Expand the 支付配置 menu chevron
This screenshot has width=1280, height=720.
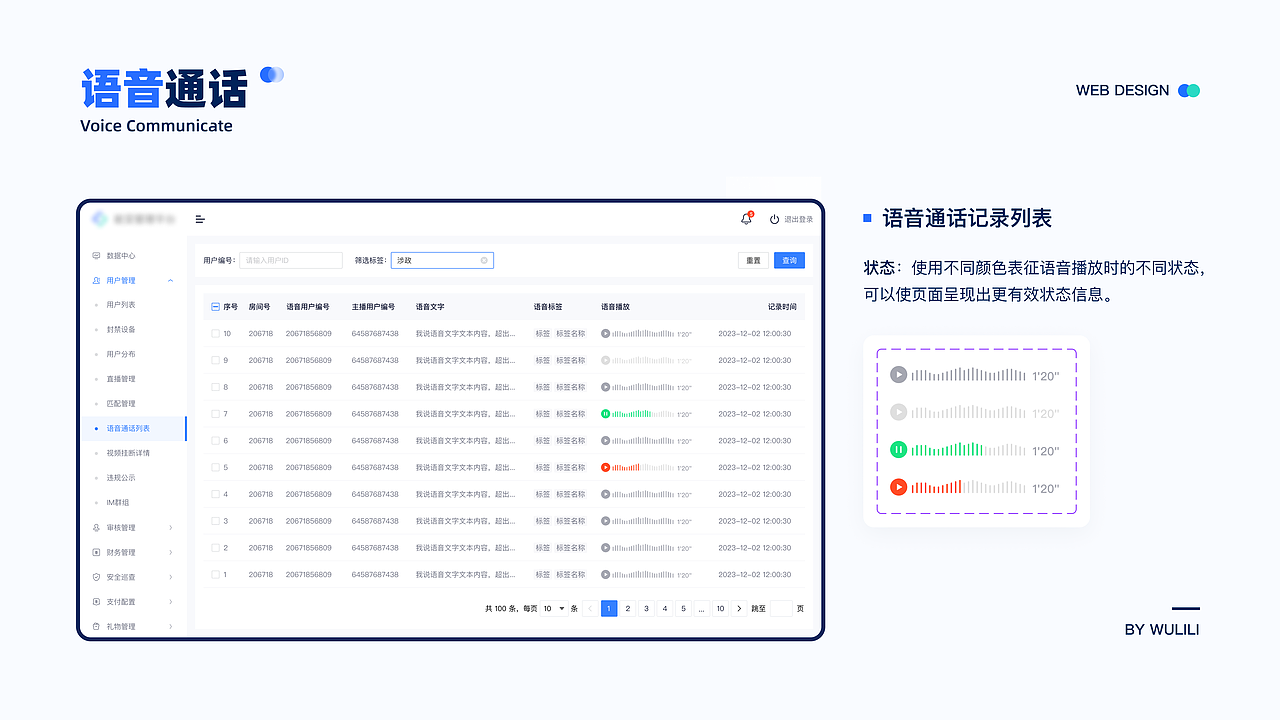tap(171, 602)
